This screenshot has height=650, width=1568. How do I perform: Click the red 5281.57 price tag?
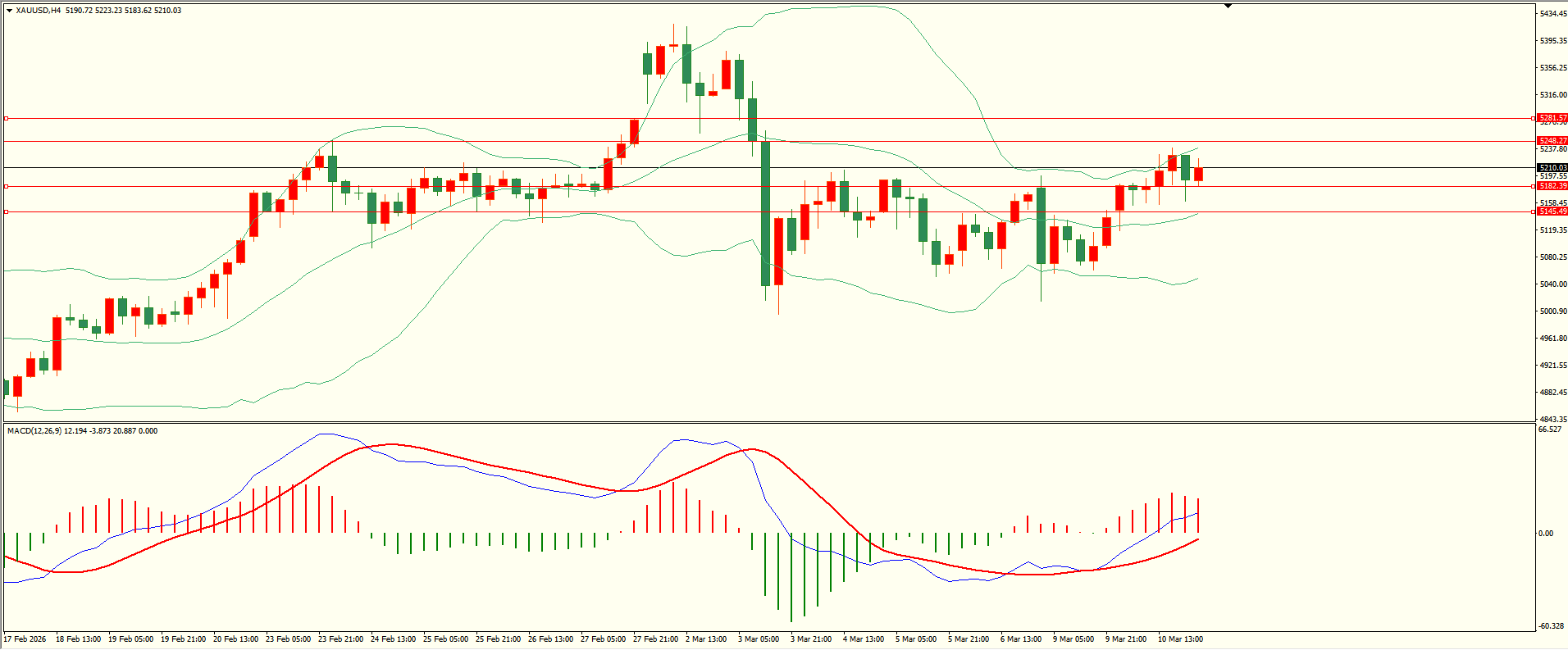(x=1552, y=119)
